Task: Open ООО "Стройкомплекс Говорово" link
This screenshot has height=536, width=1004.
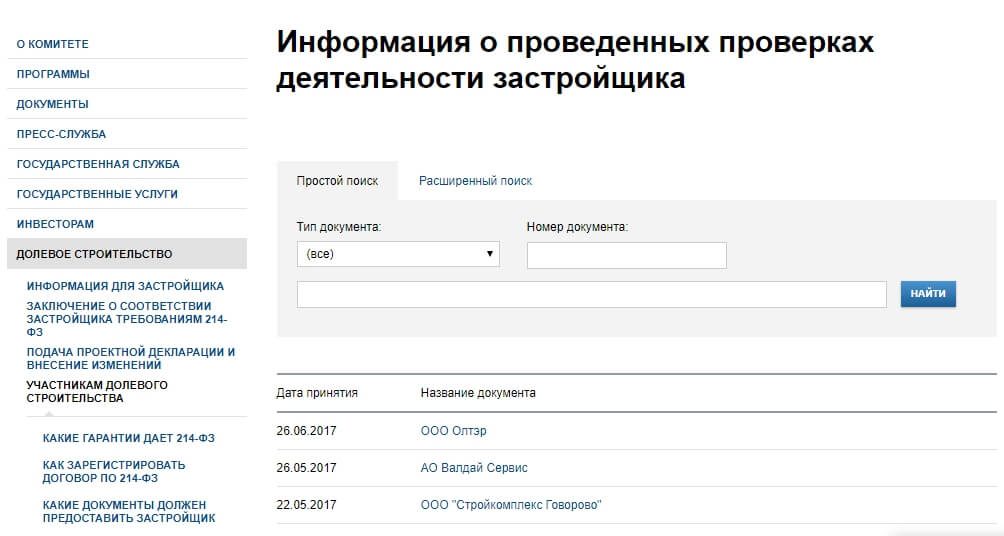Action: (511, 505)
